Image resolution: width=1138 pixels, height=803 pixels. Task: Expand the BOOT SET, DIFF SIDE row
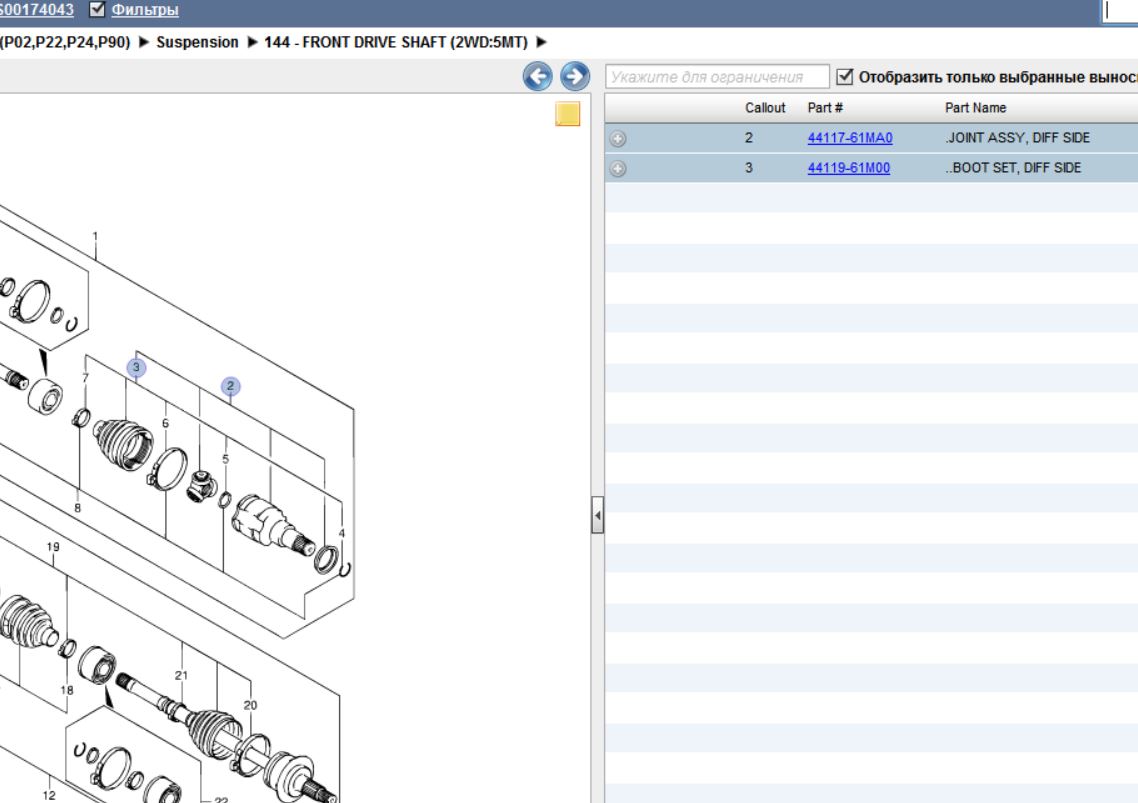[617, 169]
